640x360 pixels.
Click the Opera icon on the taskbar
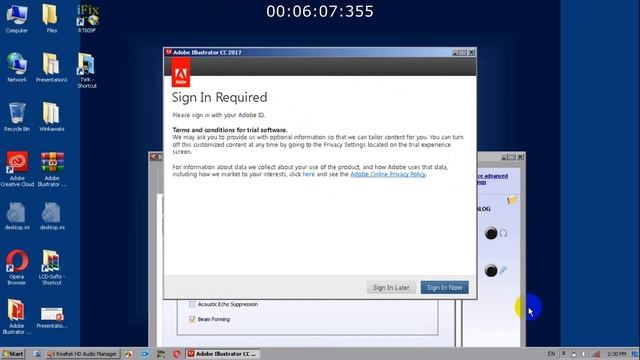(x=176, y=354)
